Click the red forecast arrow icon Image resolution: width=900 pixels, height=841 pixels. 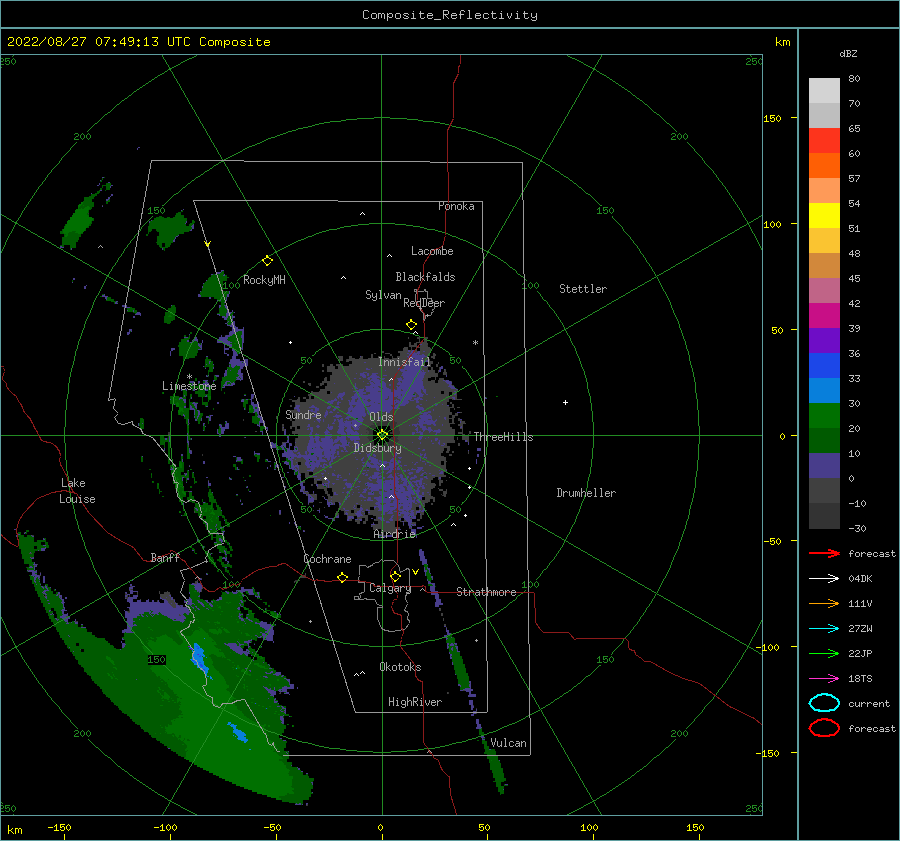click(x=824, y=553)
